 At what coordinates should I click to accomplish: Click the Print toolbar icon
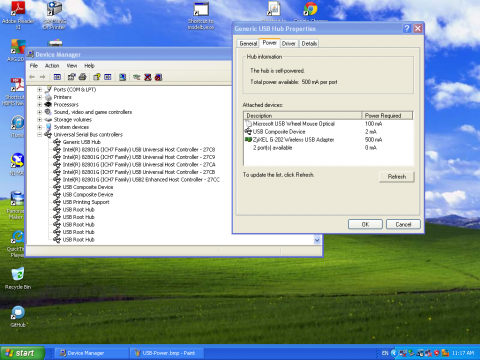pyautogui.click(x=82, y=77)
